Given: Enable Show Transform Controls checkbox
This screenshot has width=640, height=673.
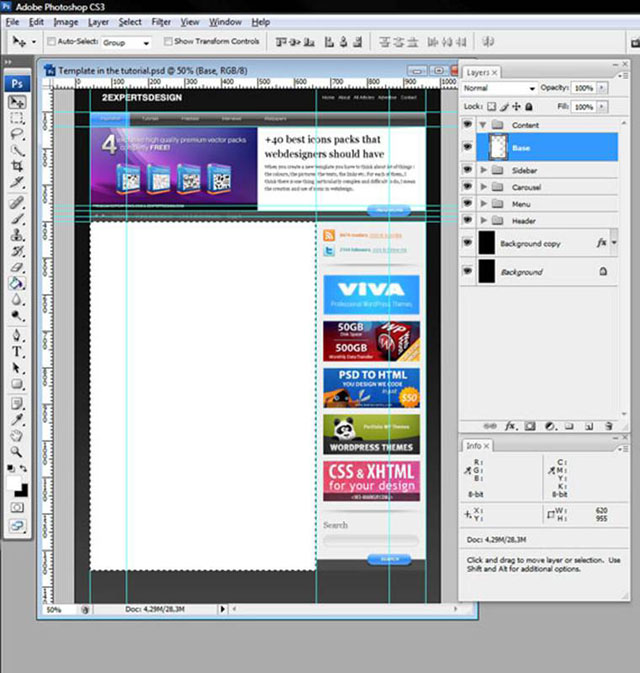Looking at the screenshot, I should (168, 41).
